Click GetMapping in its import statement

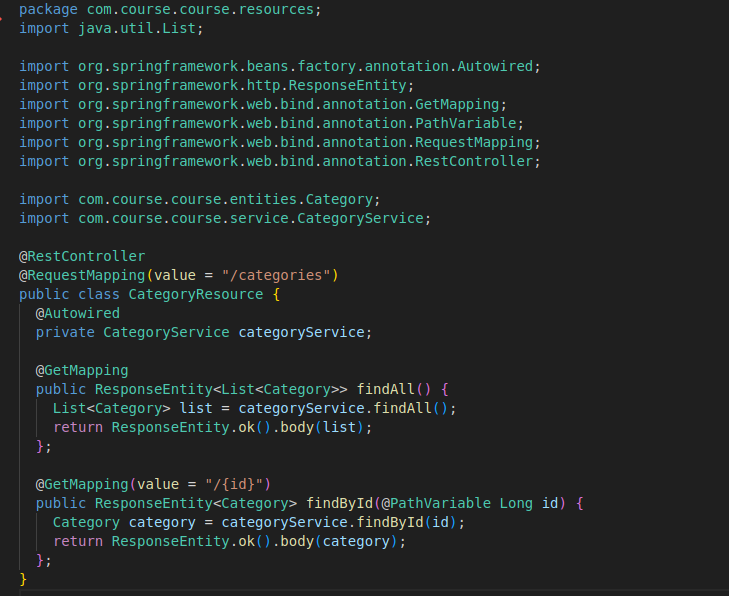click(x=457, y=104)
